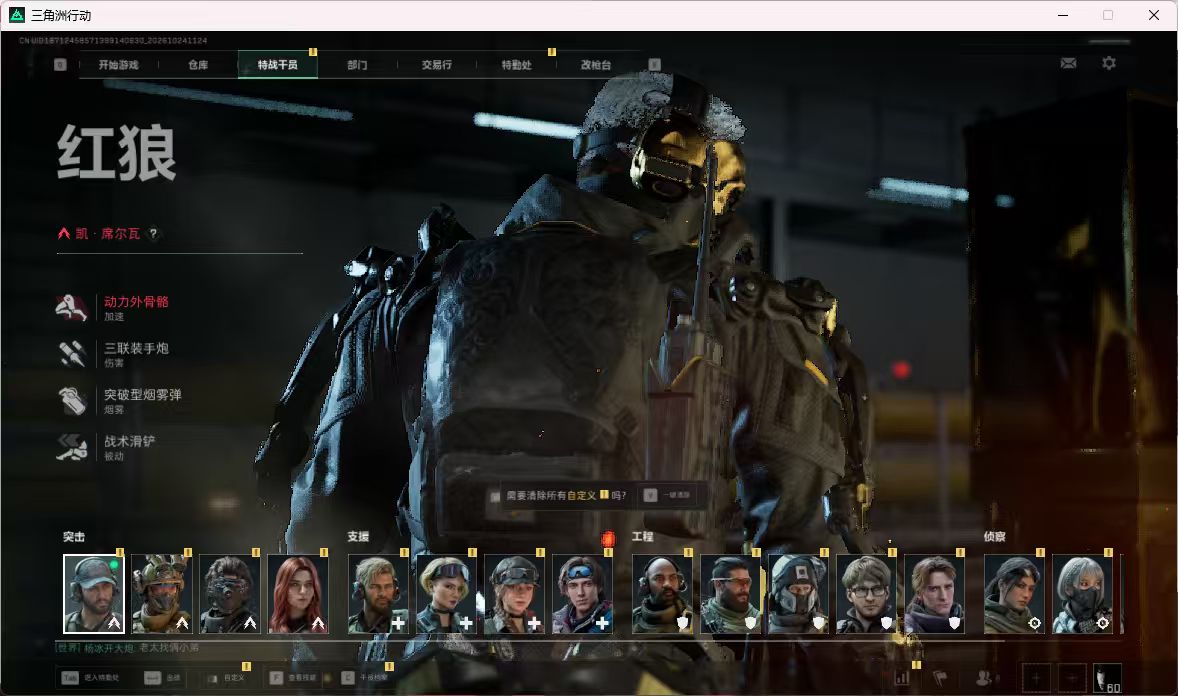1178x696 pixels.
Task: Go to the 部门 tab
Action: (x=358, y=65)
